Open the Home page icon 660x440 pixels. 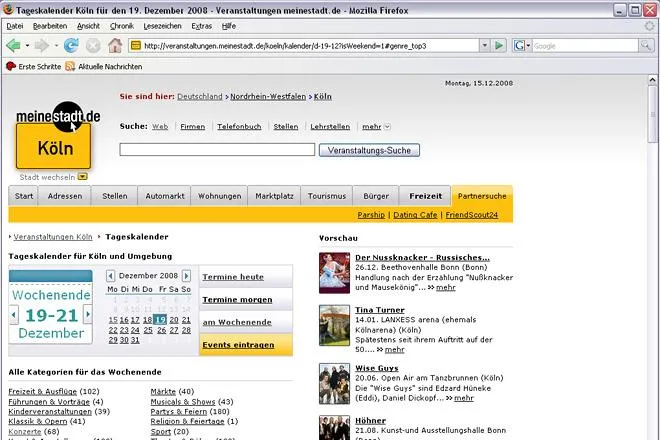(115, 45)
